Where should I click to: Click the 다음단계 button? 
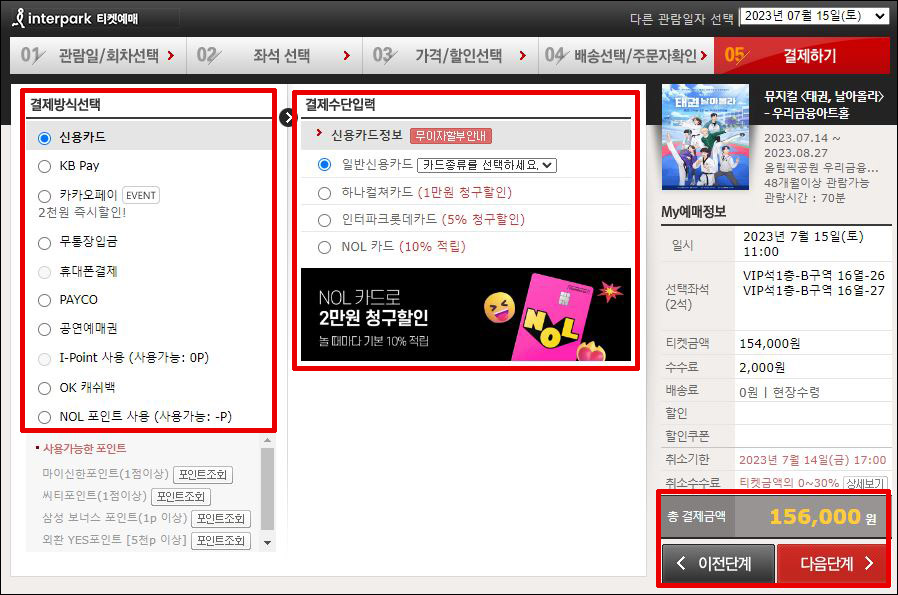pyautogui.click(x=833, y=564)
